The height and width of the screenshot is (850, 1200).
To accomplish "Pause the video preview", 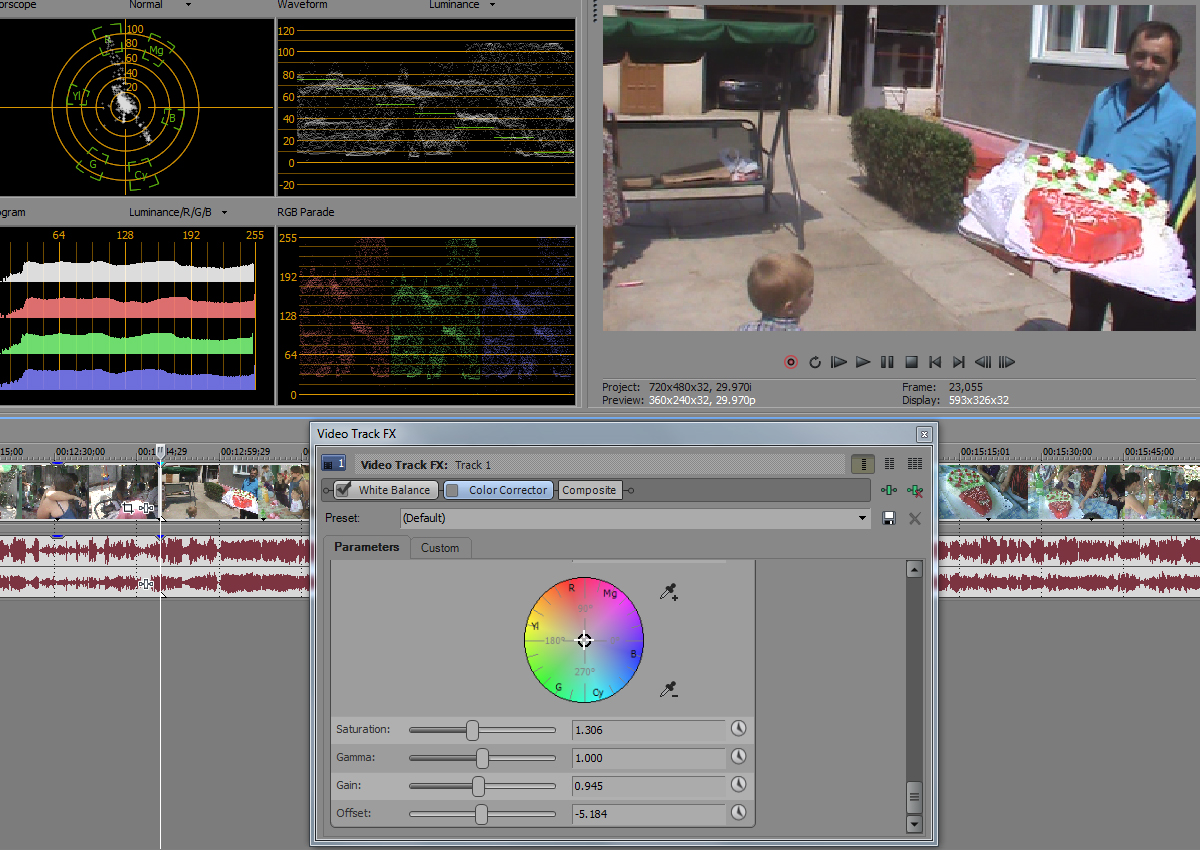I will (x=887, y=362).
